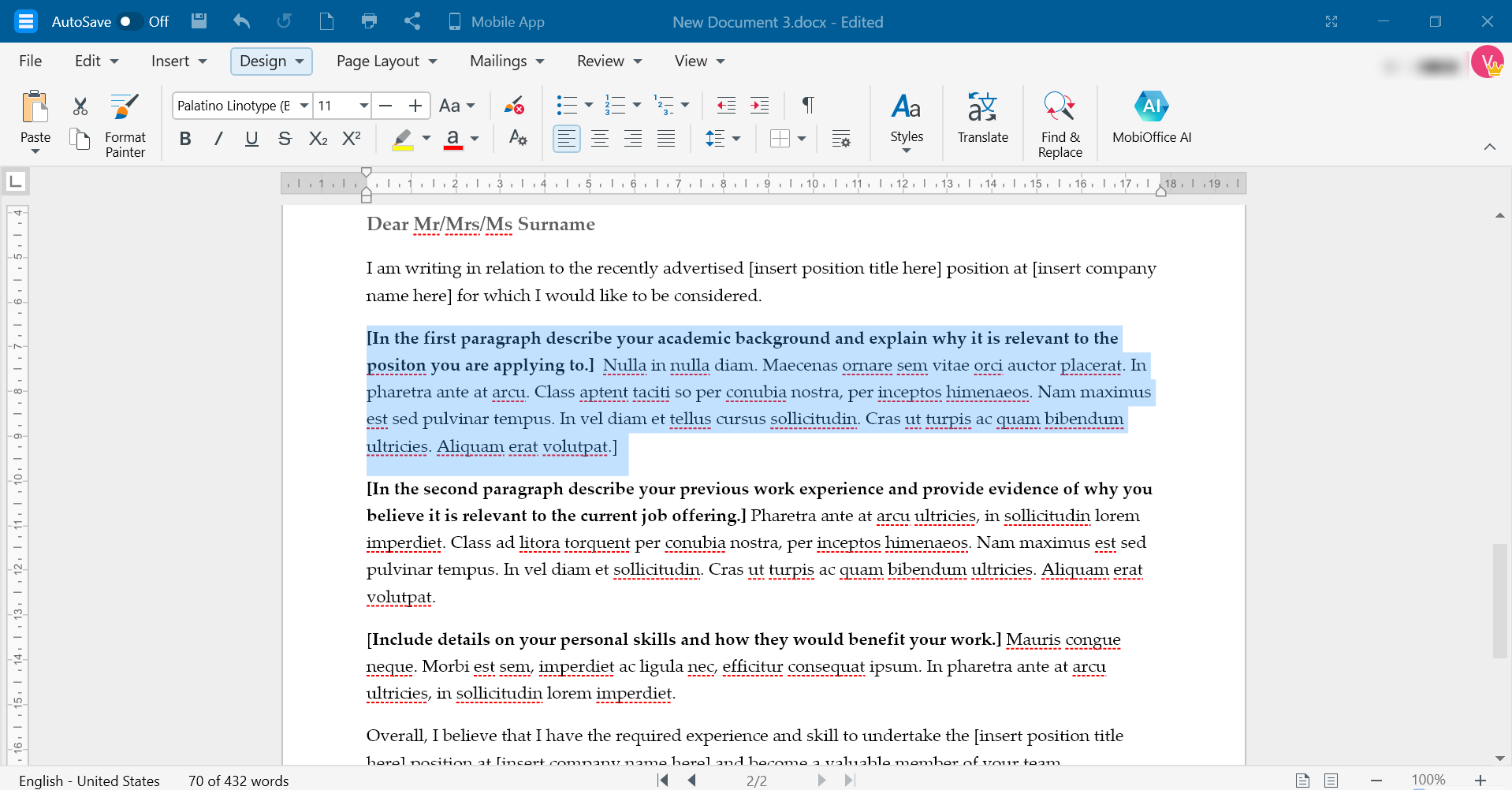
Task: Center align the text
Action: click(600, 139)
